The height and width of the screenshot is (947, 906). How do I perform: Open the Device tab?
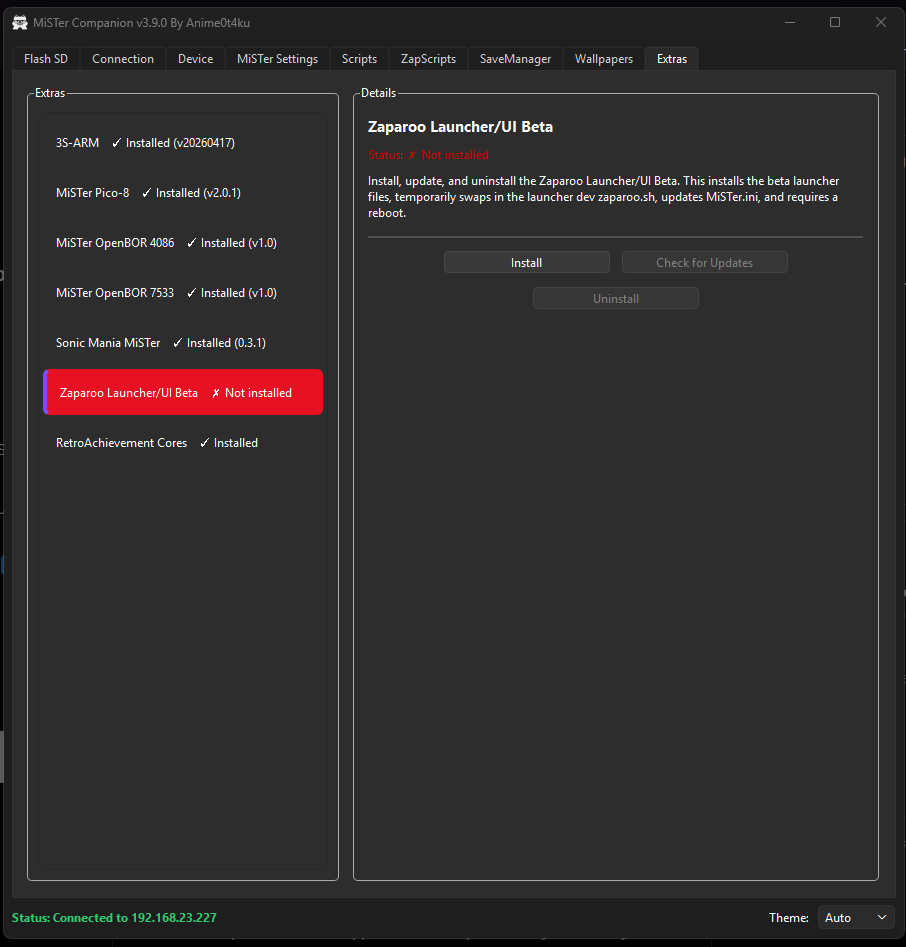195,59
